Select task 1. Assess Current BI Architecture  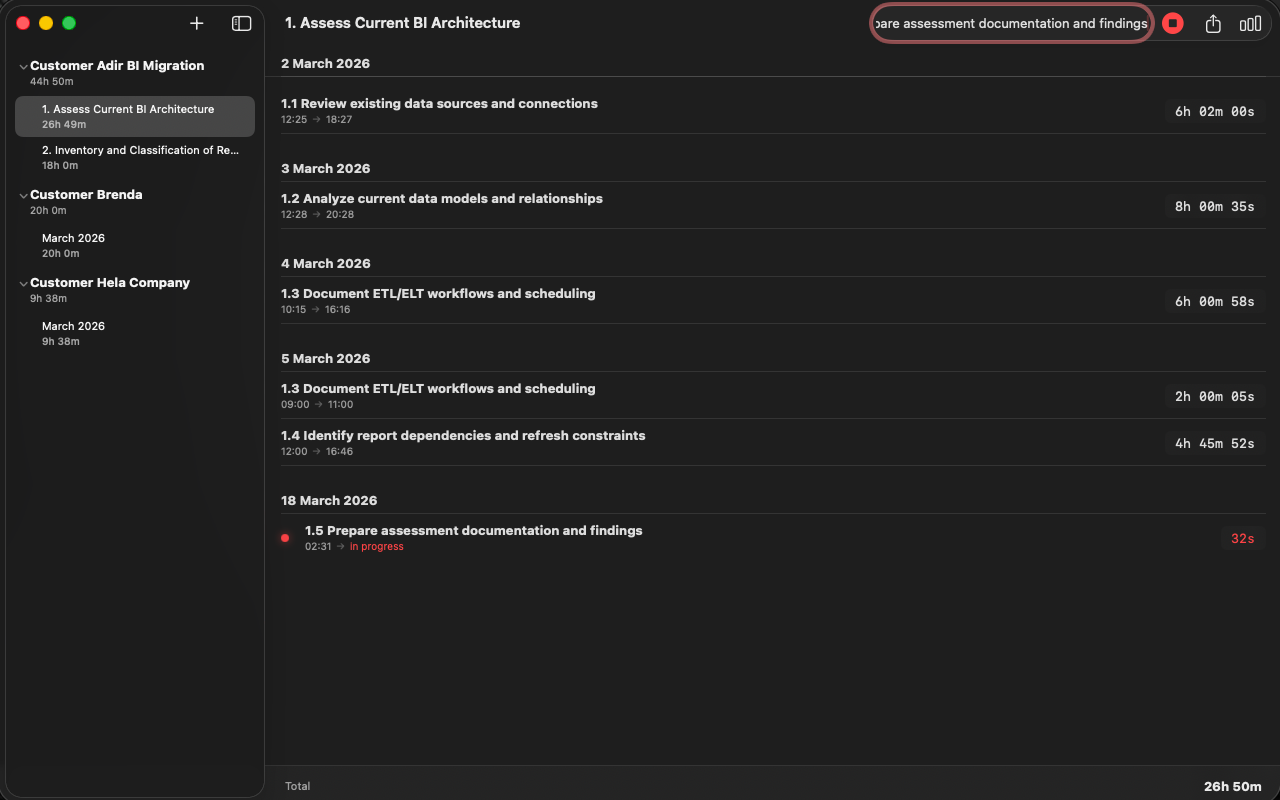pos(135,116)
